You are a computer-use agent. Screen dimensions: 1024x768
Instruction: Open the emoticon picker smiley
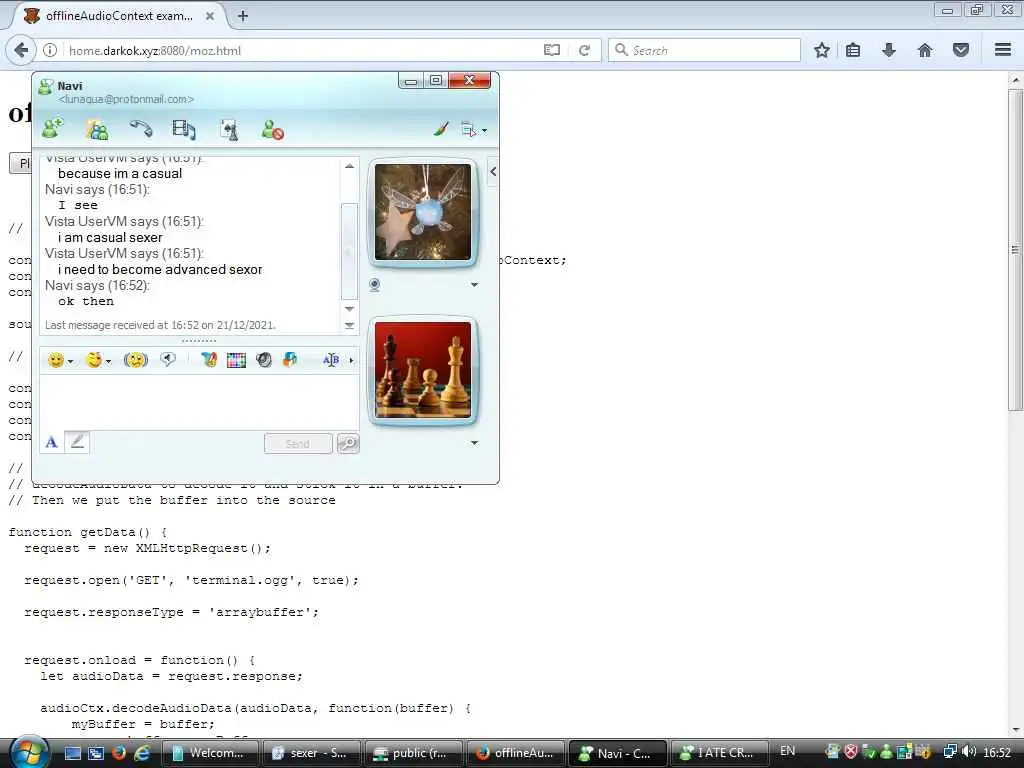(56, 360)
